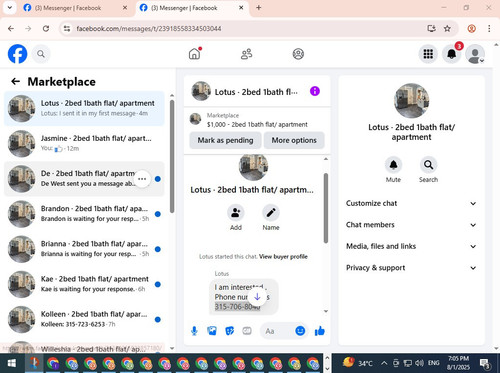Mute this conversation with the bell icon

click(x=393, y=165)
